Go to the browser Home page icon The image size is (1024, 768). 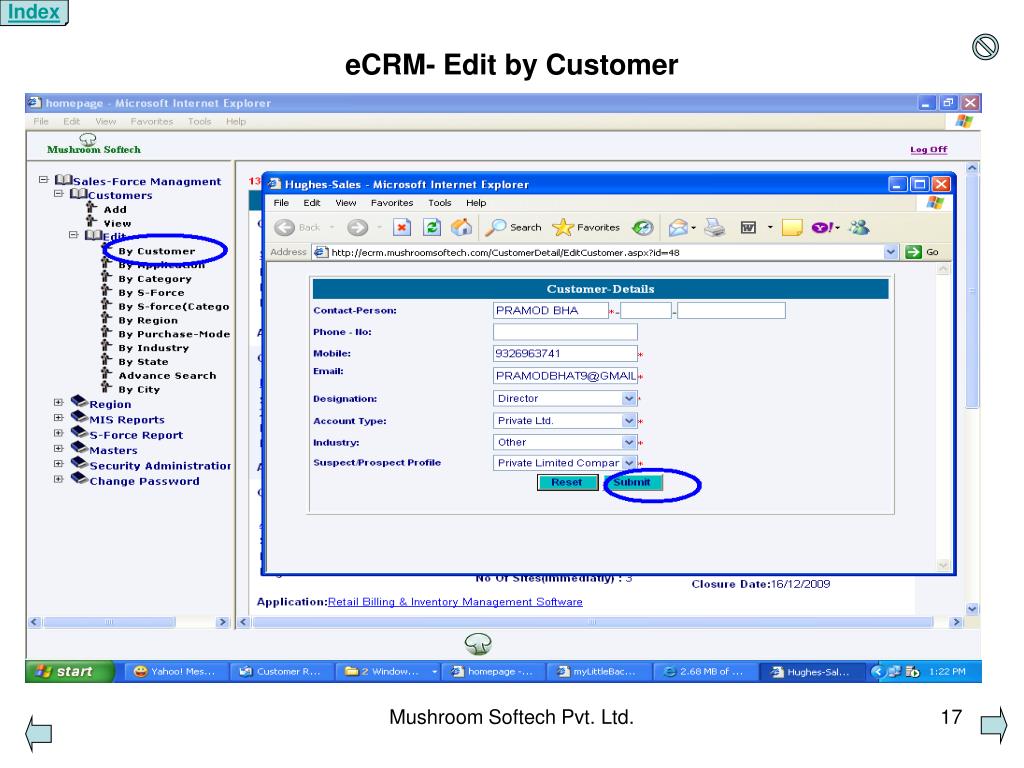click(x=461, y=227)
